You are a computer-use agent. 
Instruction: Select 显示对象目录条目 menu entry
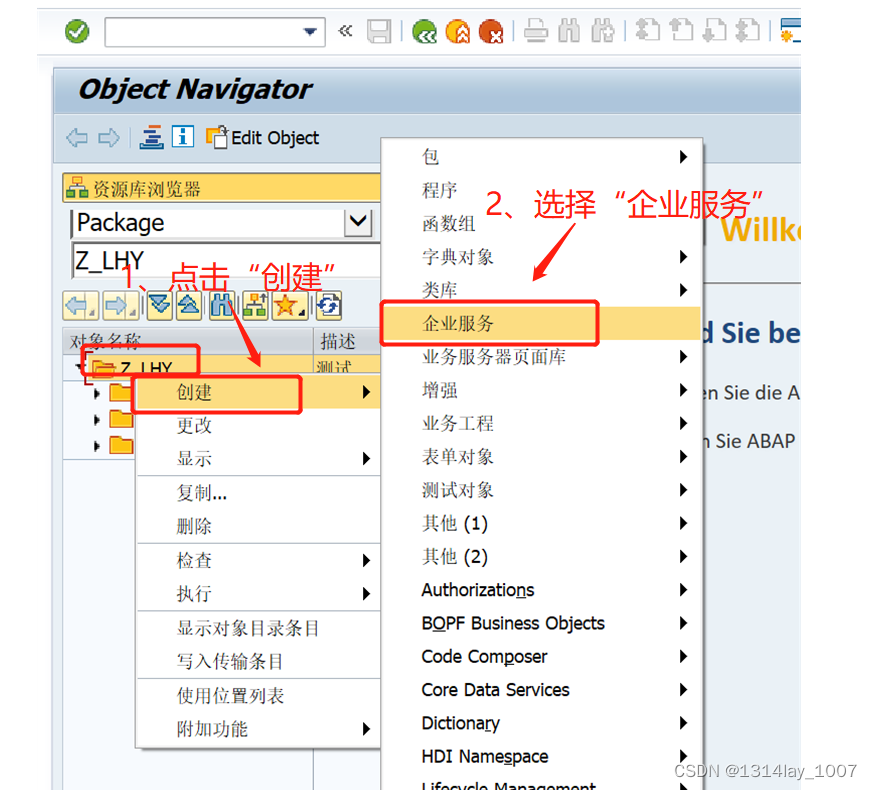(259, 628)
